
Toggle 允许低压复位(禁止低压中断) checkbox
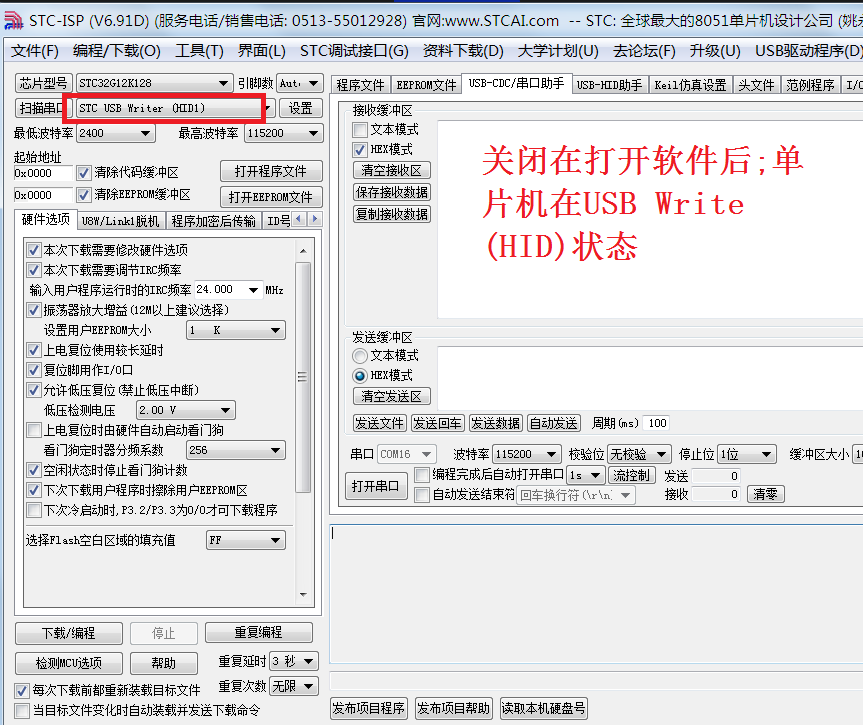pos(34,390)
